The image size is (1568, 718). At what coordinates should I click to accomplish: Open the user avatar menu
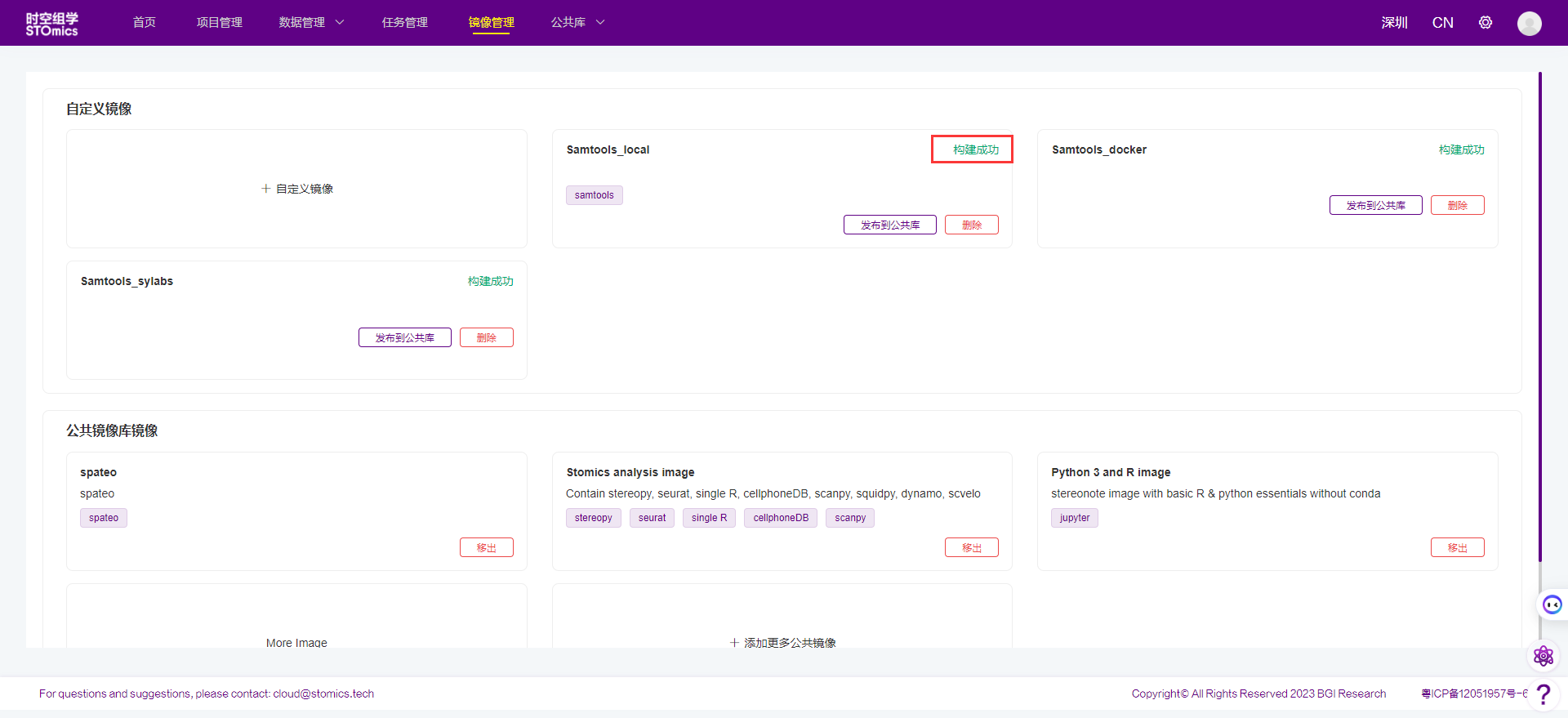[x=1529, y=23]
